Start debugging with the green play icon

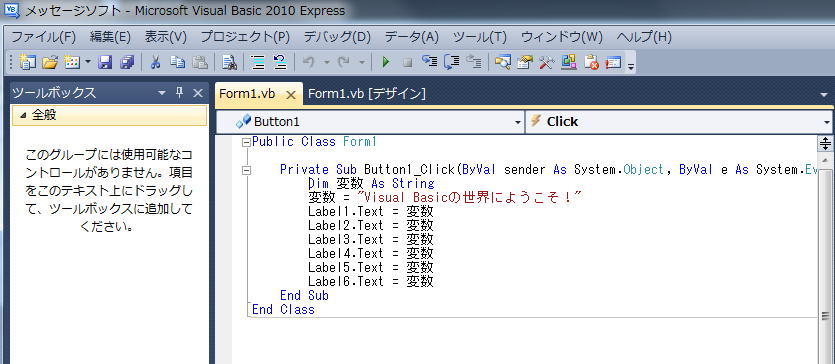point(386,63)
